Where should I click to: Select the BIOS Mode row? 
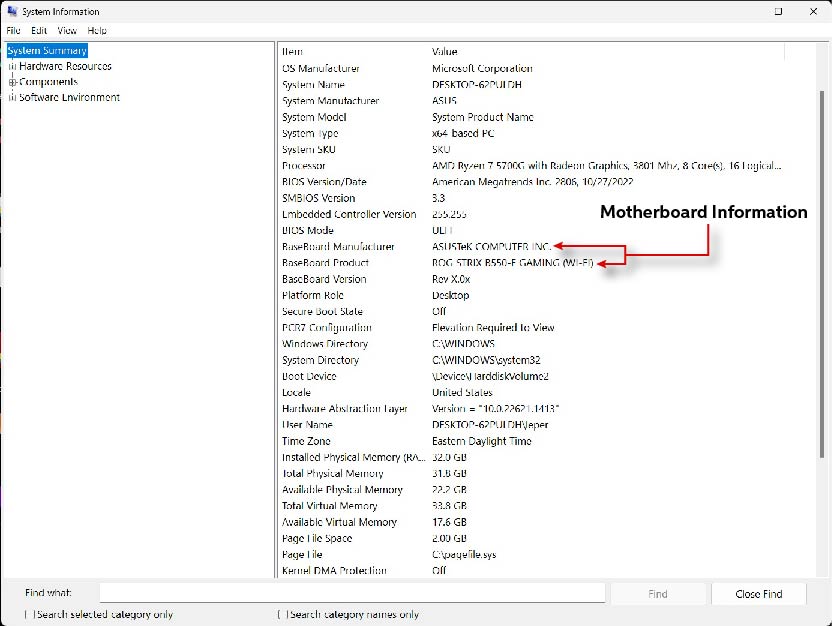pyautogui.click(x=531, y=230)
